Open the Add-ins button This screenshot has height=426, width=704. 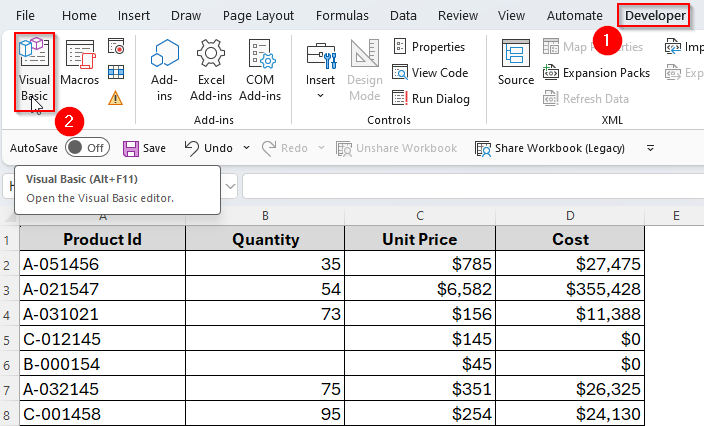coord(164,70)
